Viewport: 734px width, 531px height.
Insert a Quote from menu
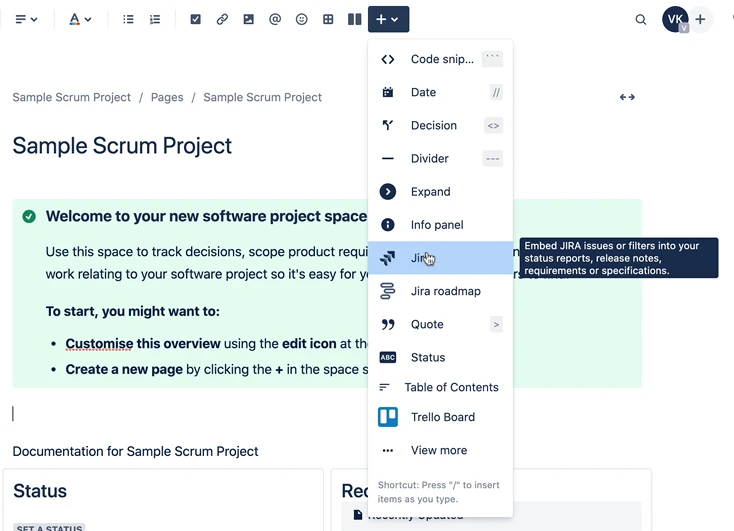click(x=440, y=324)
